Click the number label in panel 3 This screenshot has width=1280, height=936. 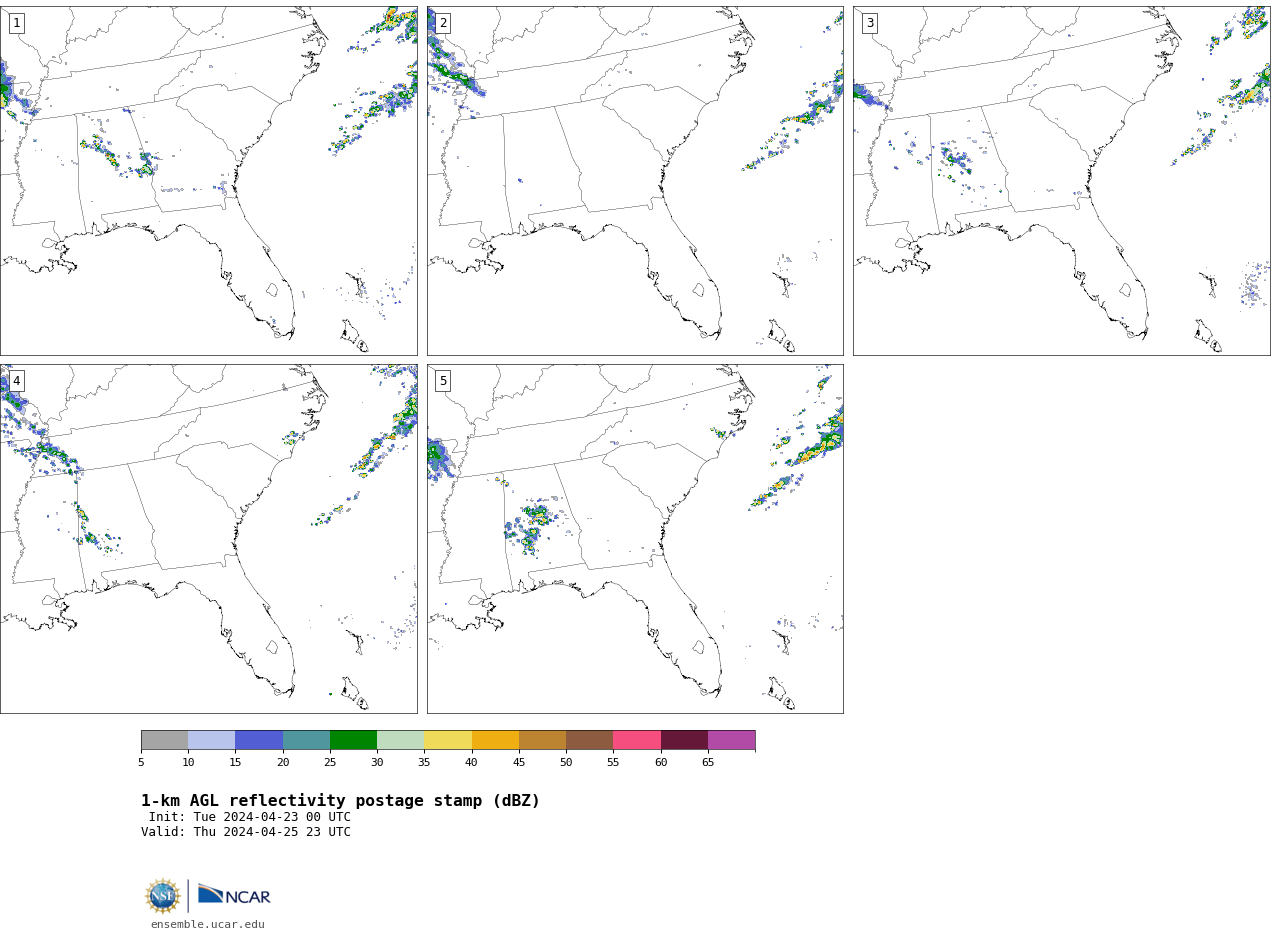coord(869,23)
